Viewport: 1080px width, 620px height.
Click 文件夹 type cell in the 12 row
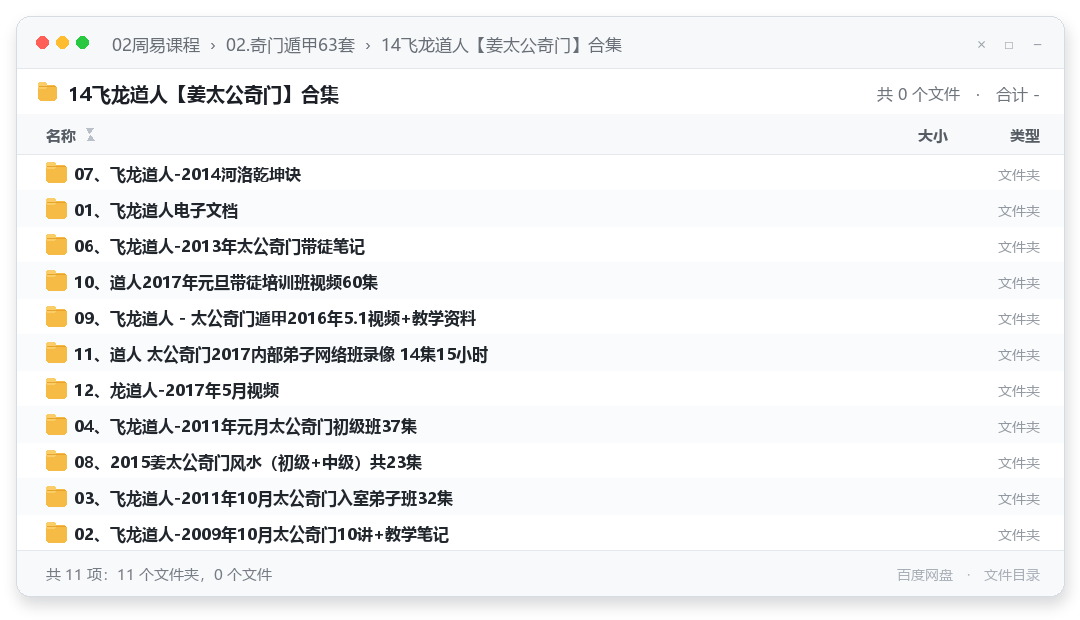point(1019,391)
